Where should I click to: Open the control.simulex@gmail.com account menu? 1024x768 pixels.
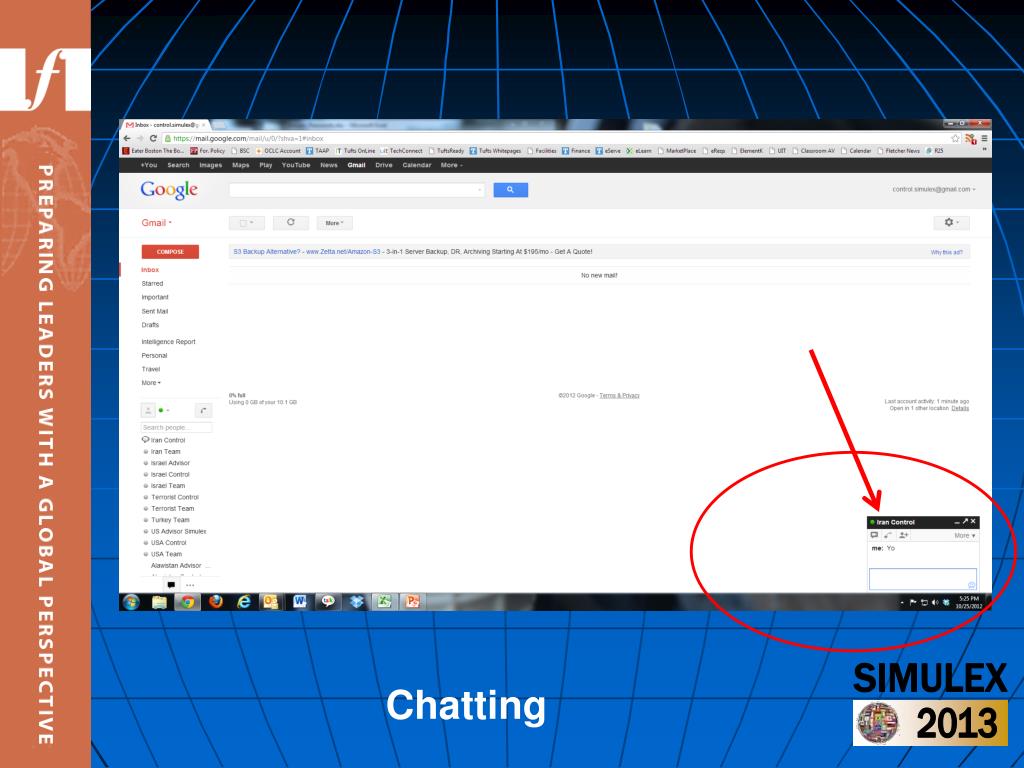934,189
